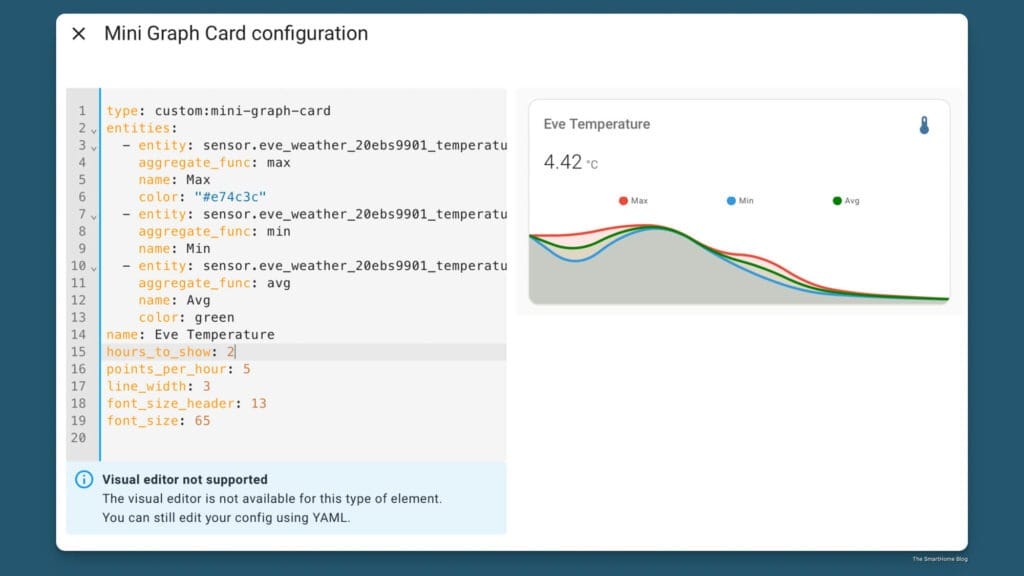The image size is (1024, 576).
Task: Click the hours_to_show value field
Action: tap(231, 351)
